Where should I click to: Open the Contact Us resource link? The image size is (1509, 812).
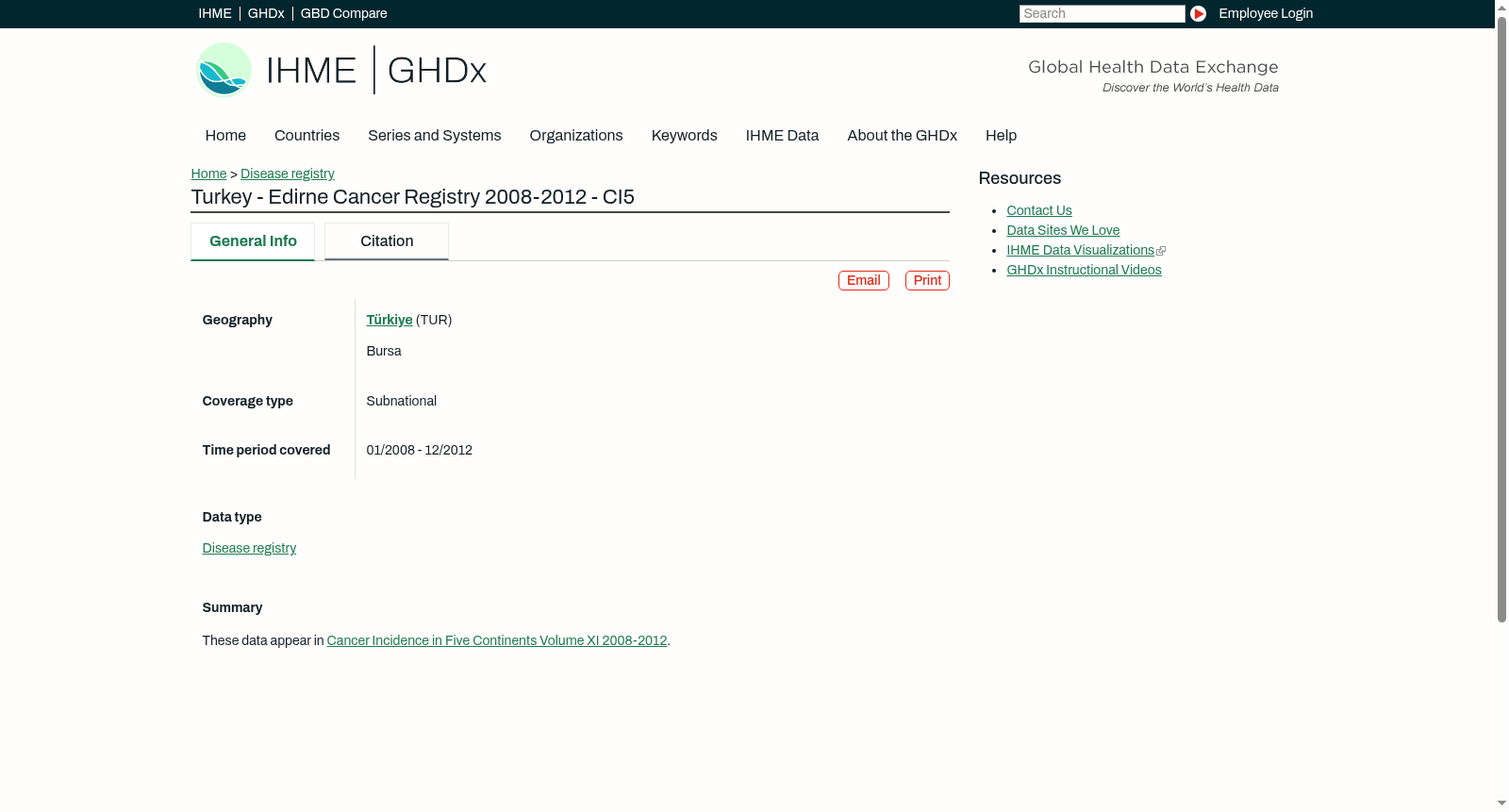[x=1038, y=210]
